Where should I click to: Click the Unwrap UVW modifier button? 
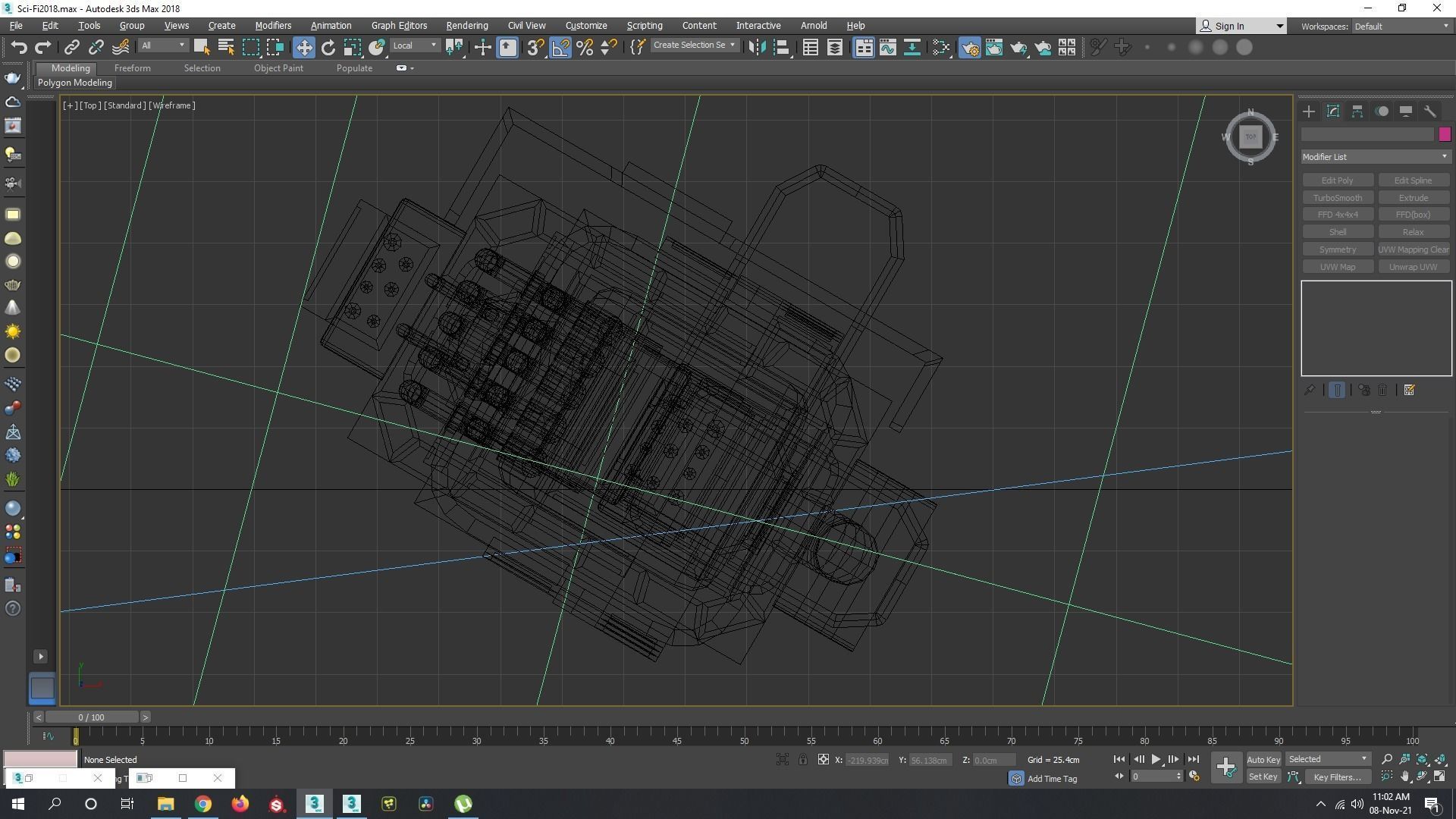[x=1413, y=267]
